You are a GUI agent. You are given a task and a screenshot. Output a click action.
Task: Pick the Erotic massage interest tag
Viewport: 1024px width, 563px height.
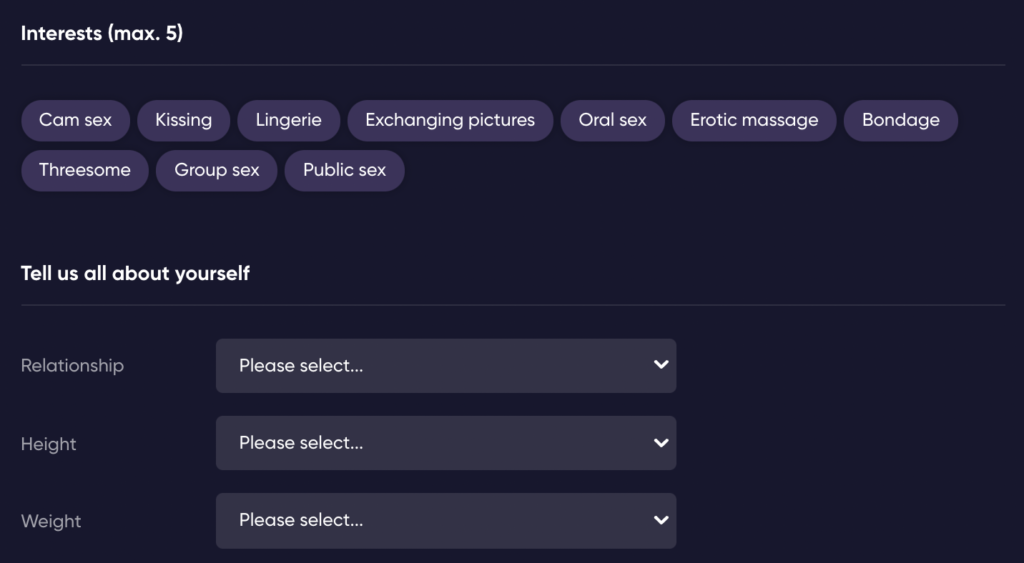(754, 120)
